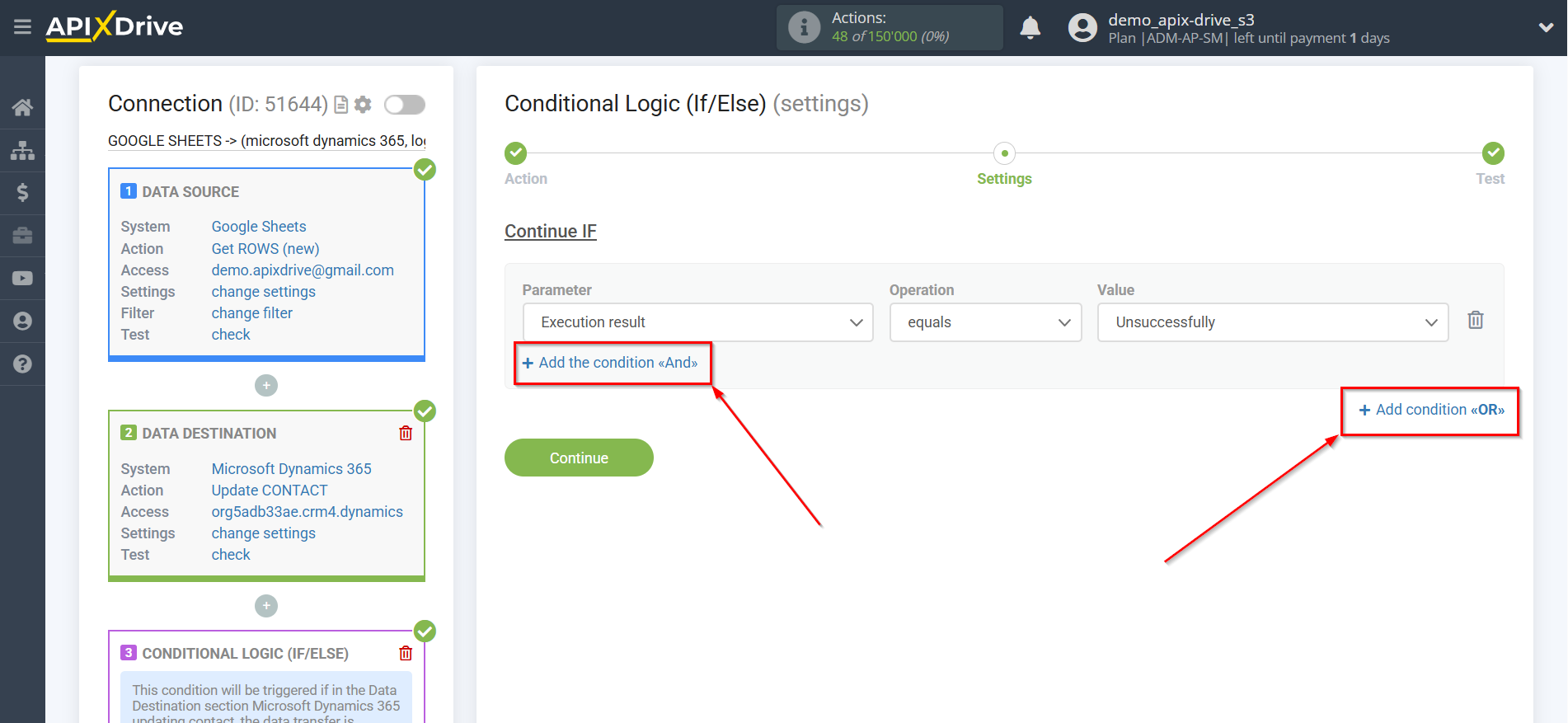Open the Operation dropdown equals
1568x723 pixels.
(985, 322)
